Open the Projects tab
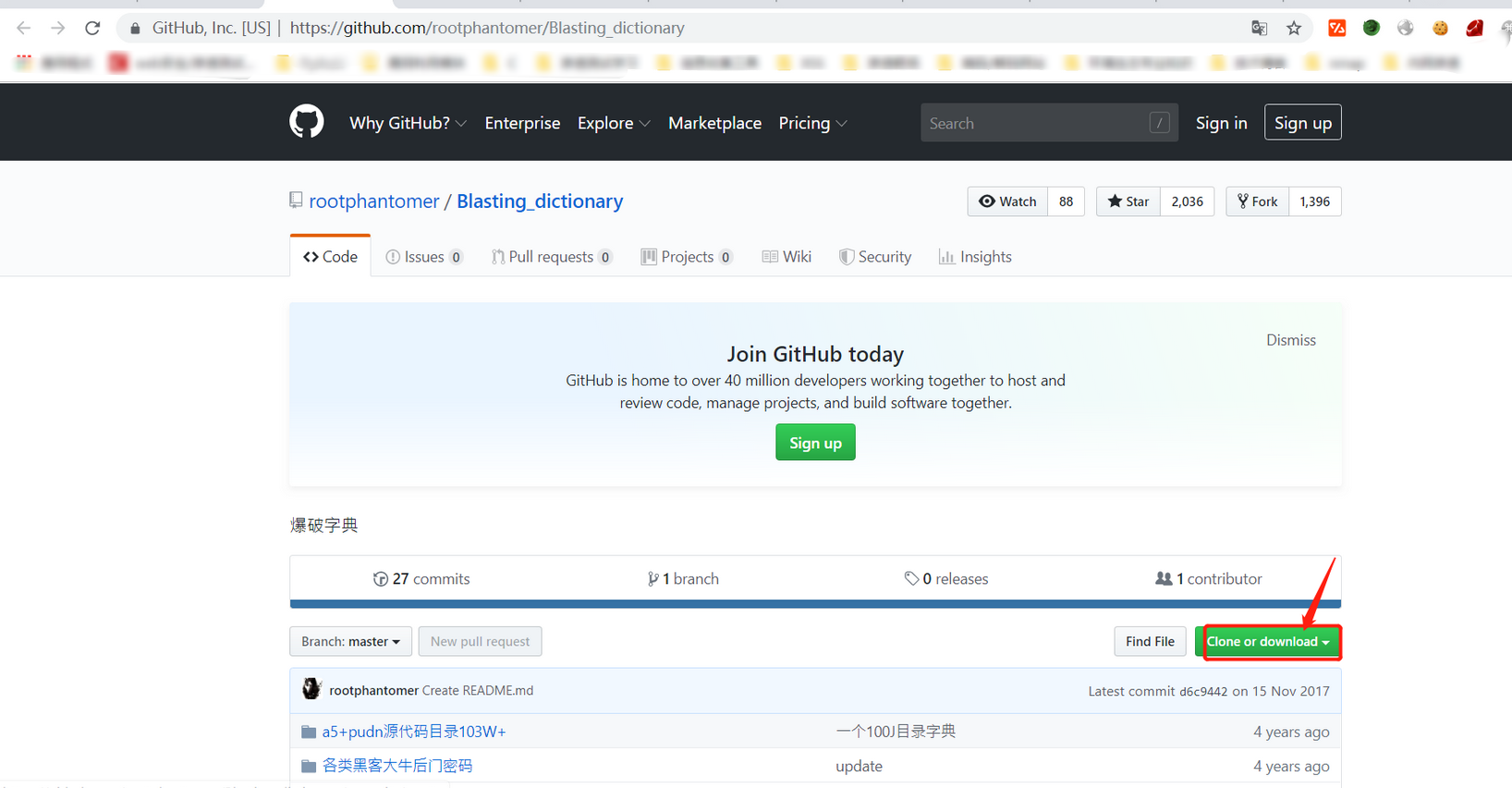Image resolution: width=1512 pixels, height=788 pixels. point(687,257)
